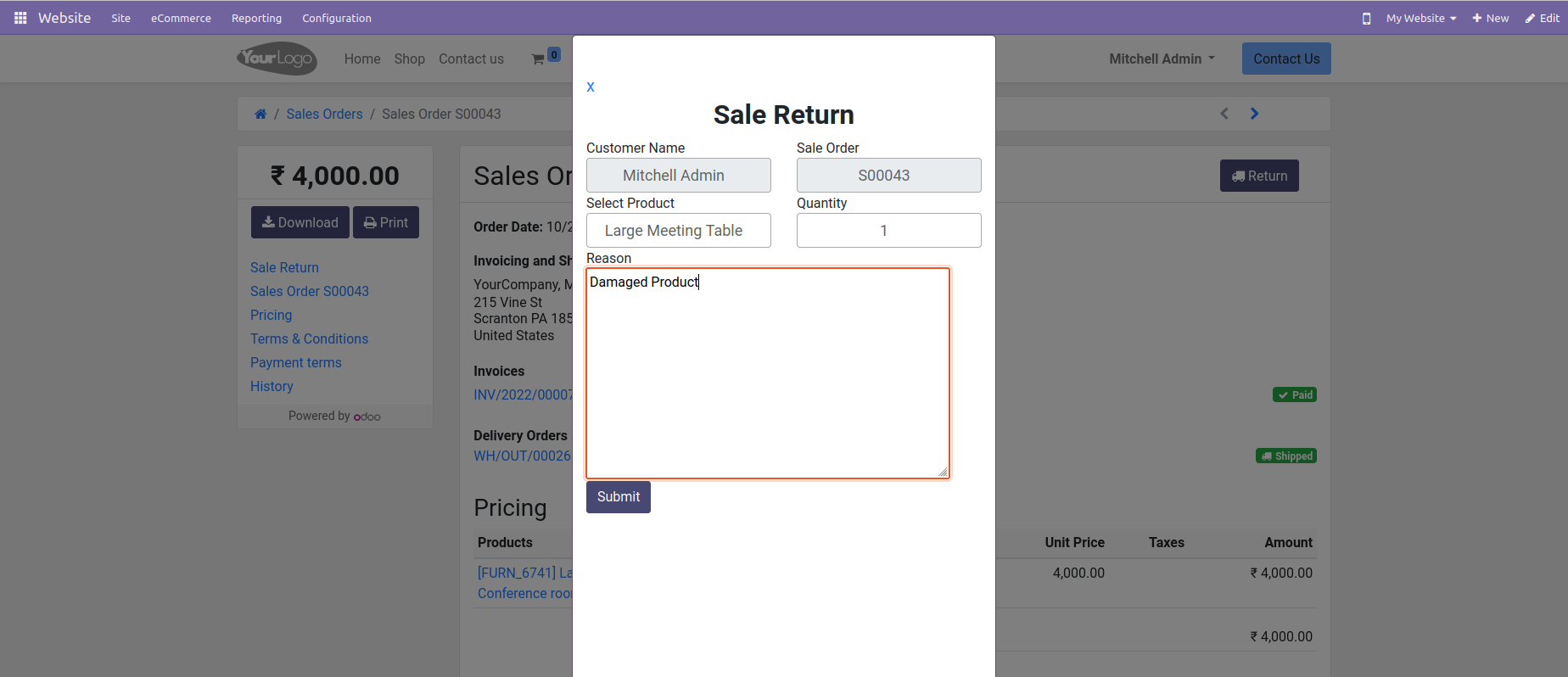
Task: Open the My Website dropdown
Action: [x=1421, y=18]
